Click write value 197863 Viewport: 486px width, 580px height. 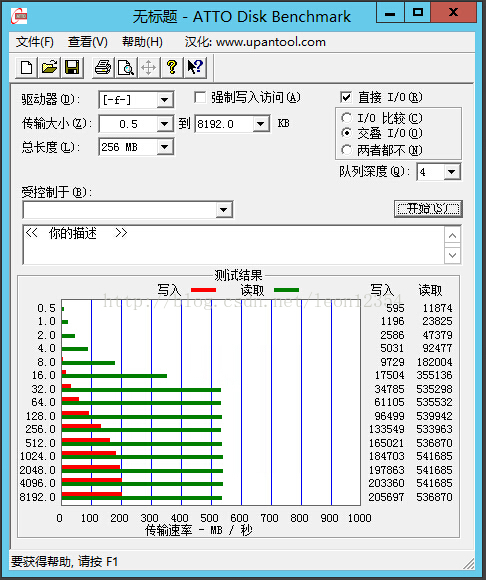coord(386,470)
